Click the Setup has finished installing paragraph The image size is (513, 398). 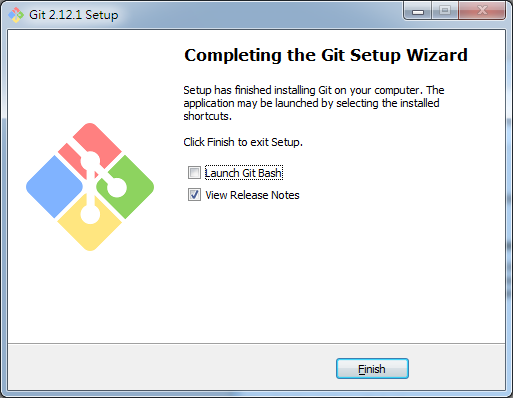pyautogui.click(x=314, y=103)
